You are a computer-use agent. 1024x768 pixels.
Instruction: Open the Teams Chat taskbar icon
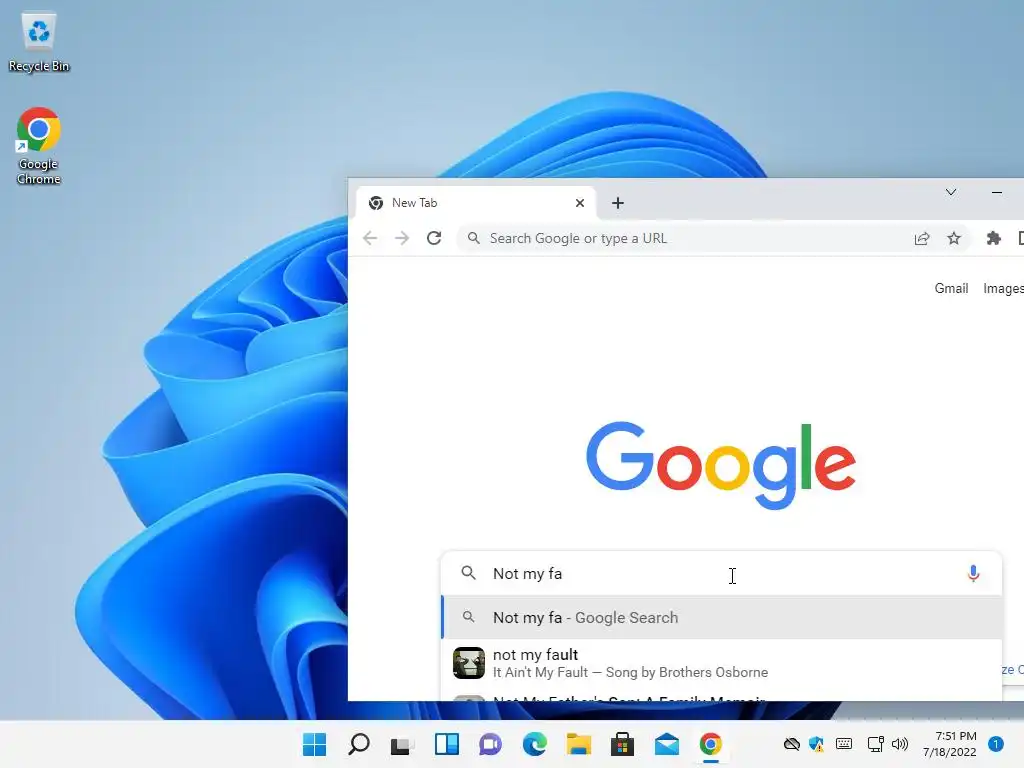[490, 744]
